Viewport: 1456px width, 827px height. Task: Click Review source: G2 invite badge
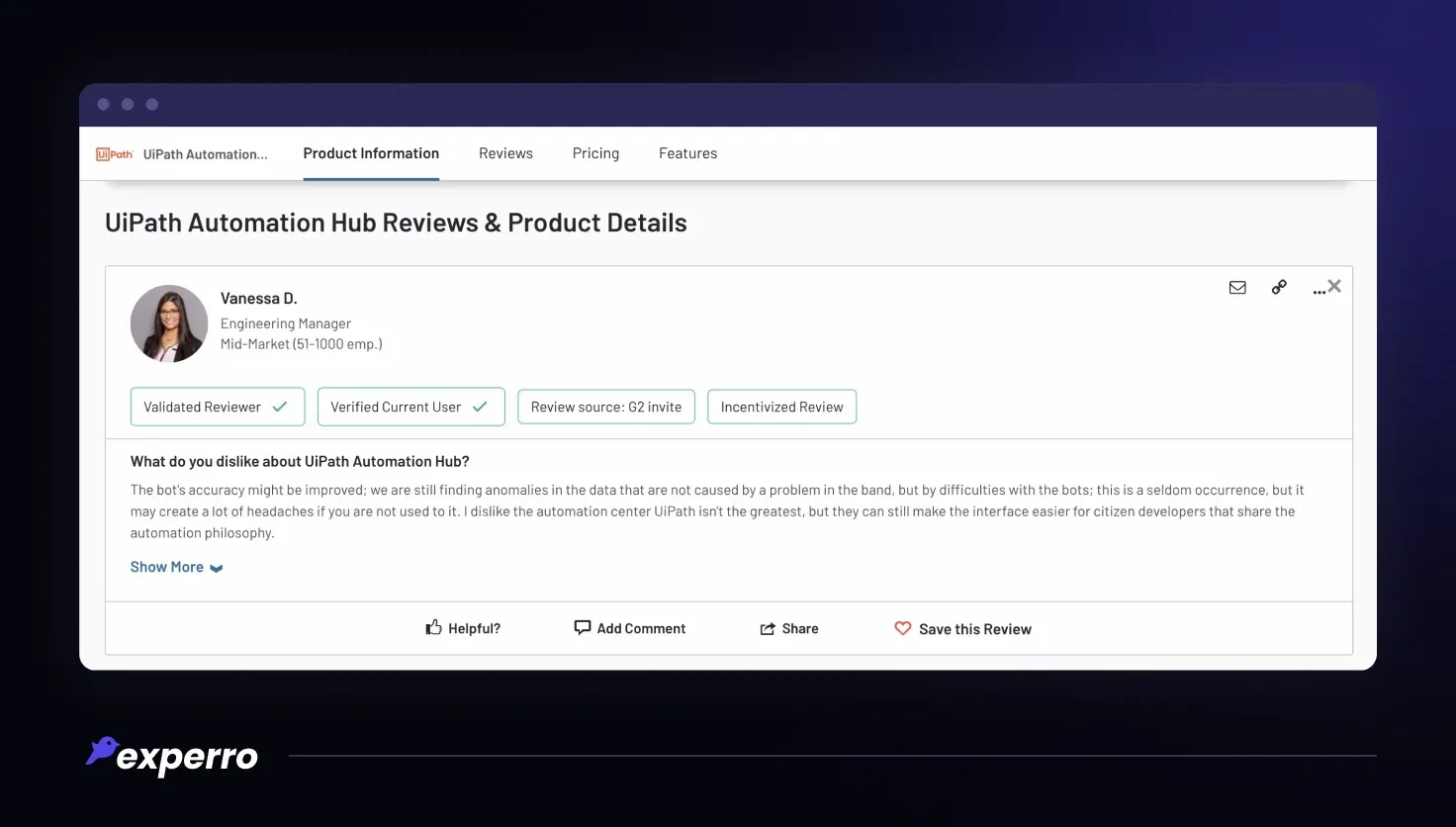click(x=606, y=407)
